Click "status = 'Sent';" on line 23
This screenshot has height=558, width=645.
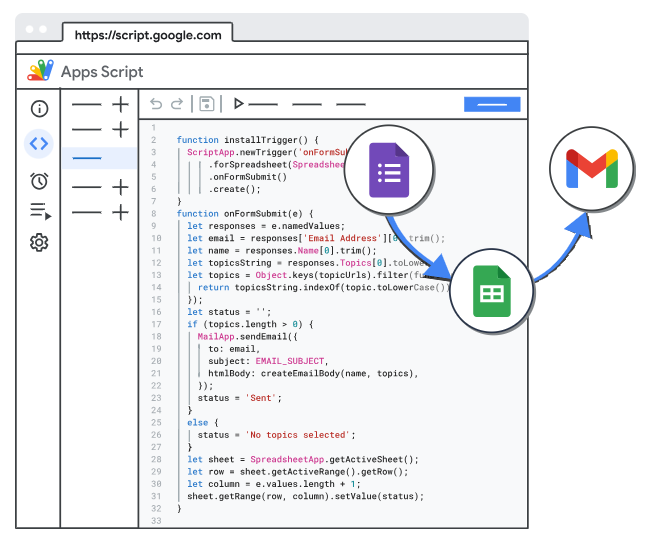point(239,398)
